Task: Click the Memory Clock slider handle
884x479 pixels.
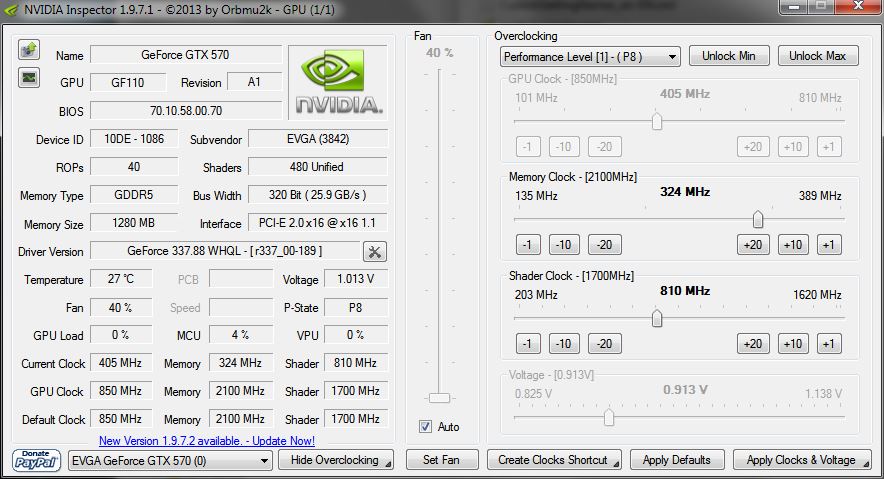Action: pyautogui.click(x=758, y=219)
